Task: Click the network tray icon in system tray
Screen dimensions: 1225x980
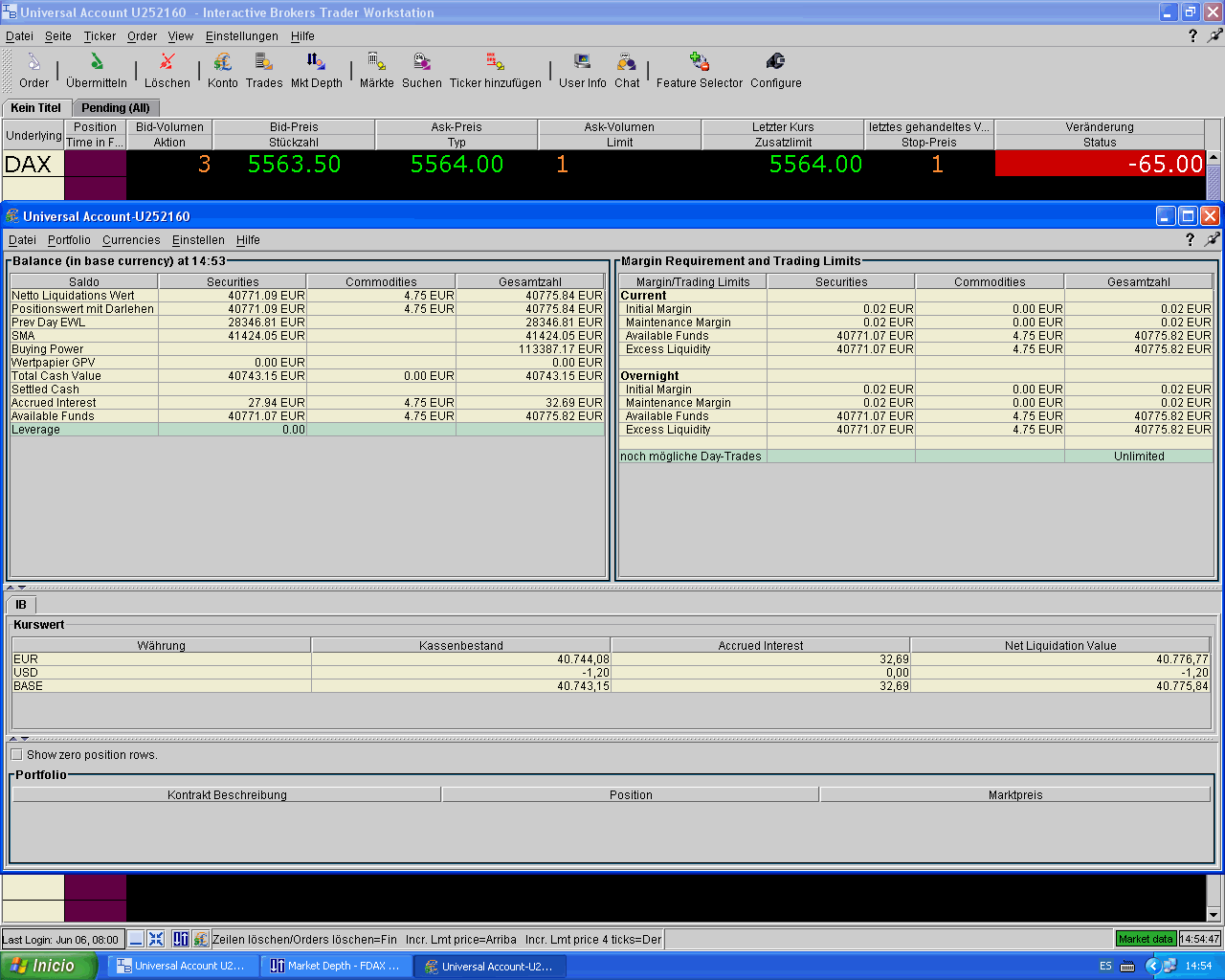Action: pyautogui.click(x=1169, y=966)
